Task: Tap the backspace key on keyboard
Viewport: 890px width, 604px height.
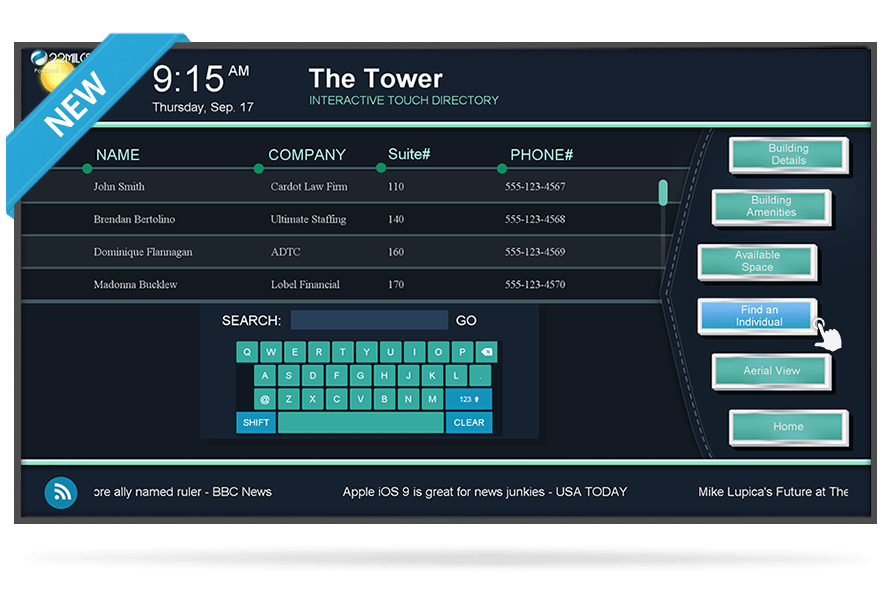Action: [x=486, y=352]
